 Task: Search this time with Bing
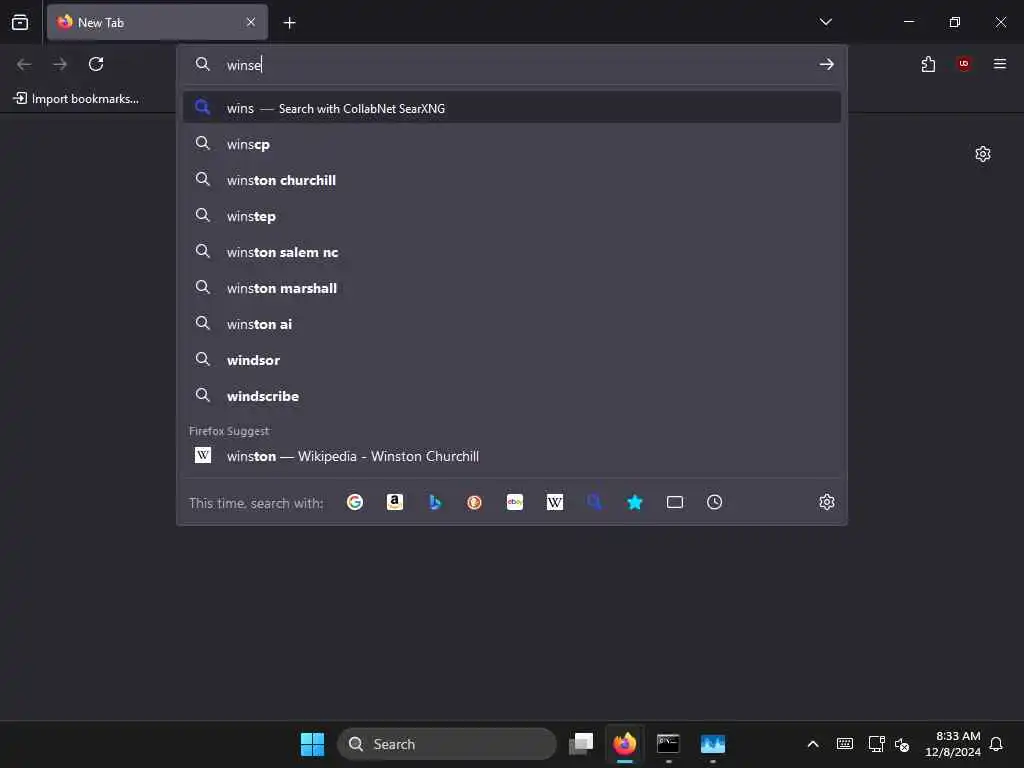435,502
